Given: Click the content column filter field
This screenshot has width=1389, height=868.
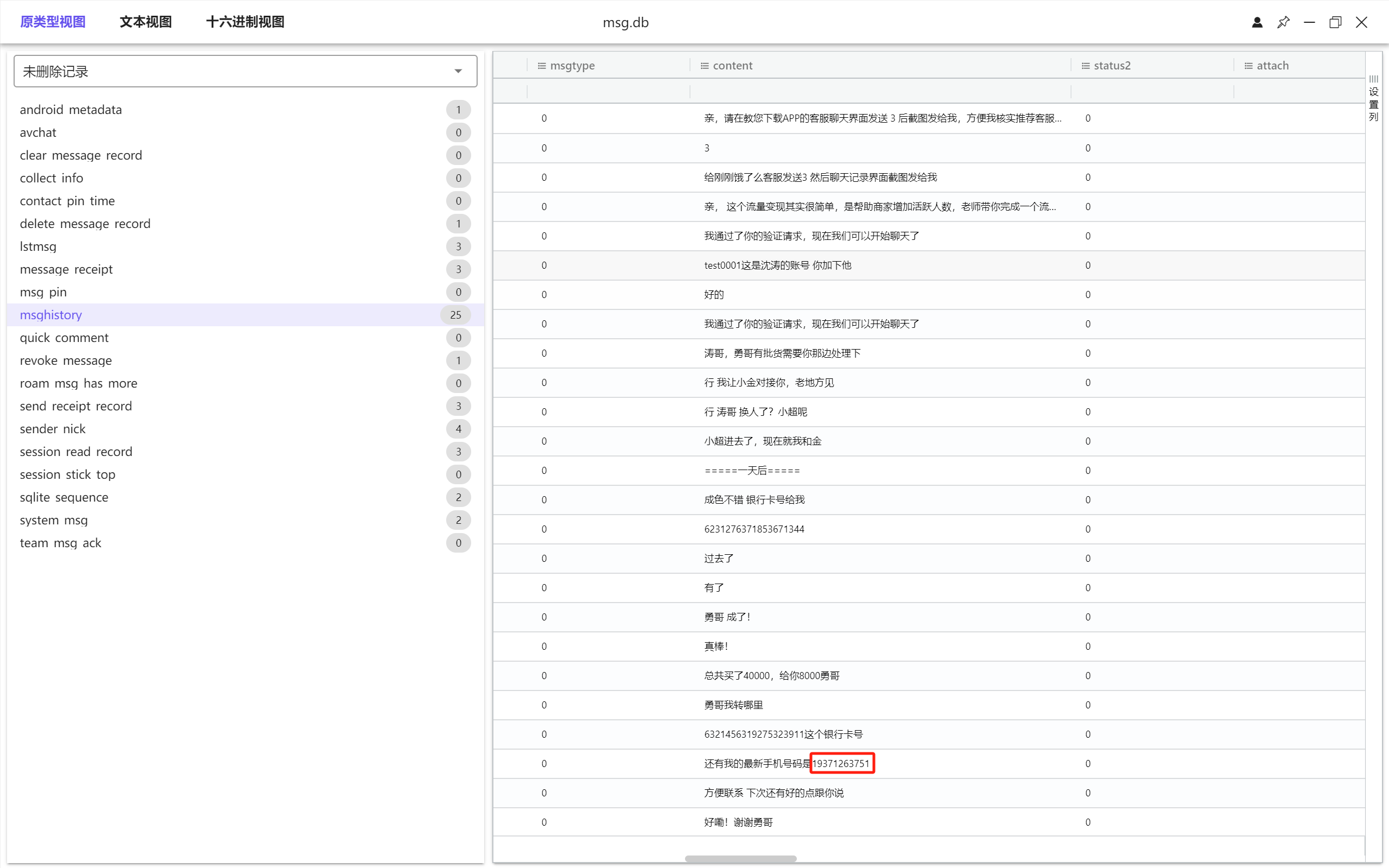Looking at the screenshot, I should [x=880, y=91].
